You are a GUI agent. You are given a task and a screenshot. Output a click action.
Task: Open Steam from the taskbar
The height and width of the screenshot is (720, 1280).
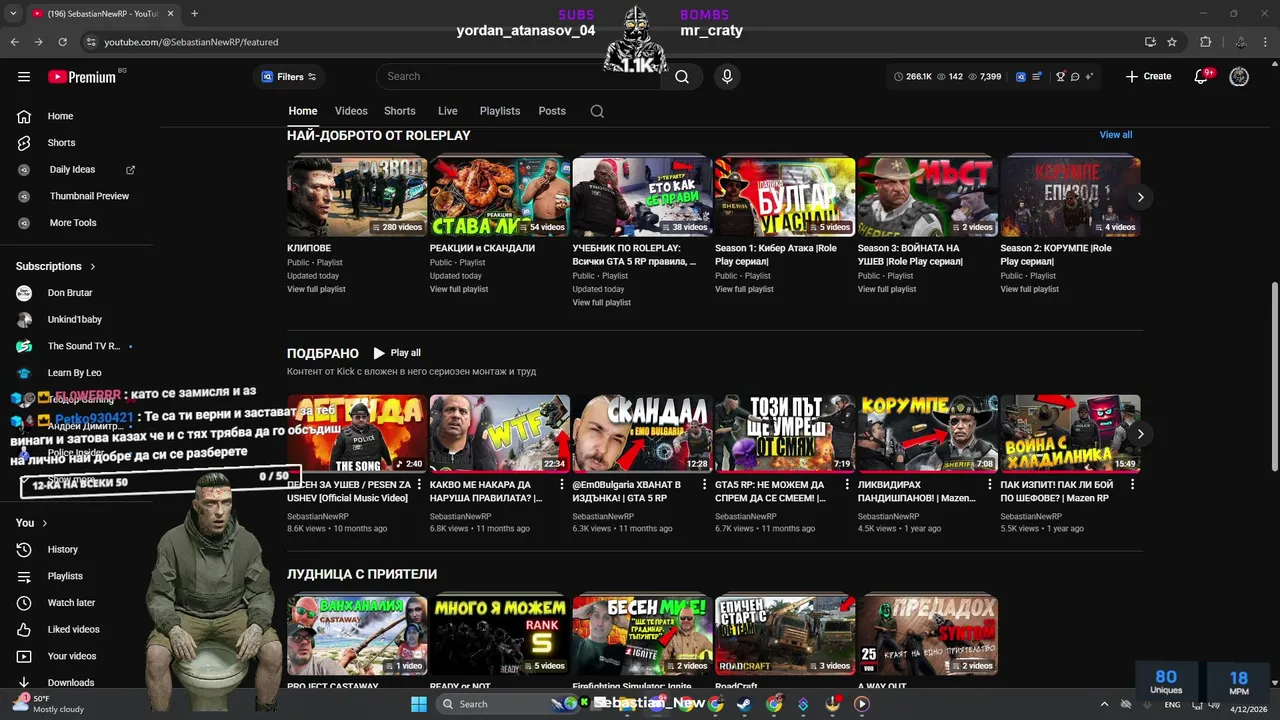click(x=743, y=704)
